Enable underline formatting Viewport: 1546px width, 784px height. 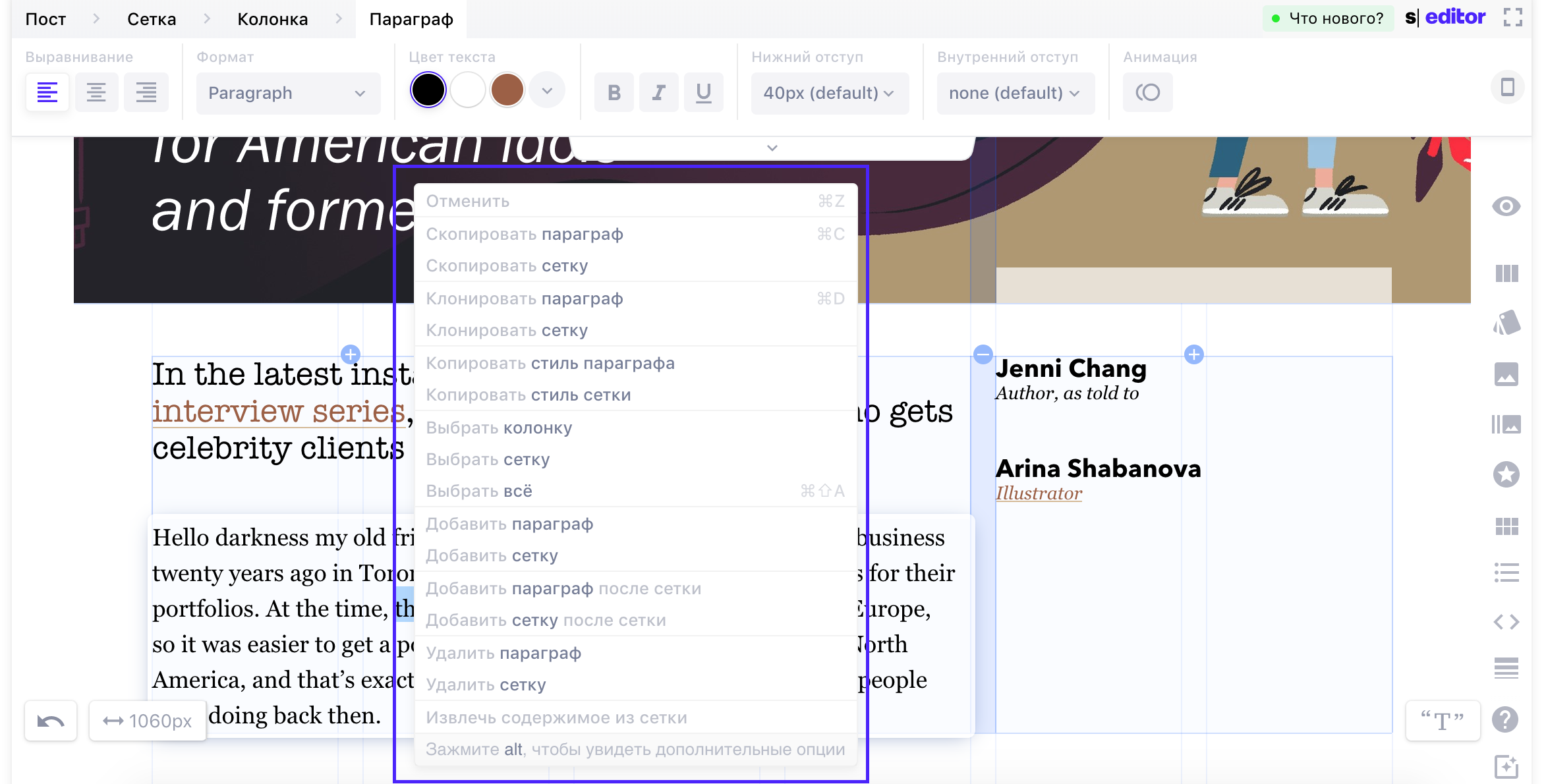703,92
